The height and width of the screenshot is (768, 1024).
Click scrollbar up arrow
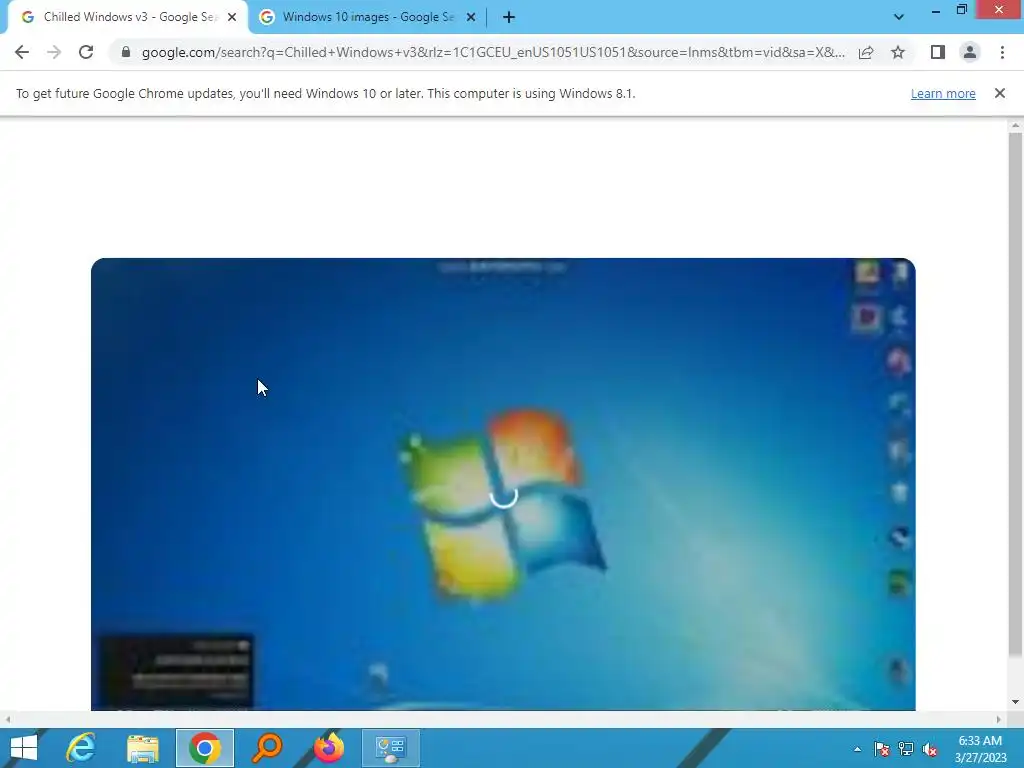point(1015,125)
